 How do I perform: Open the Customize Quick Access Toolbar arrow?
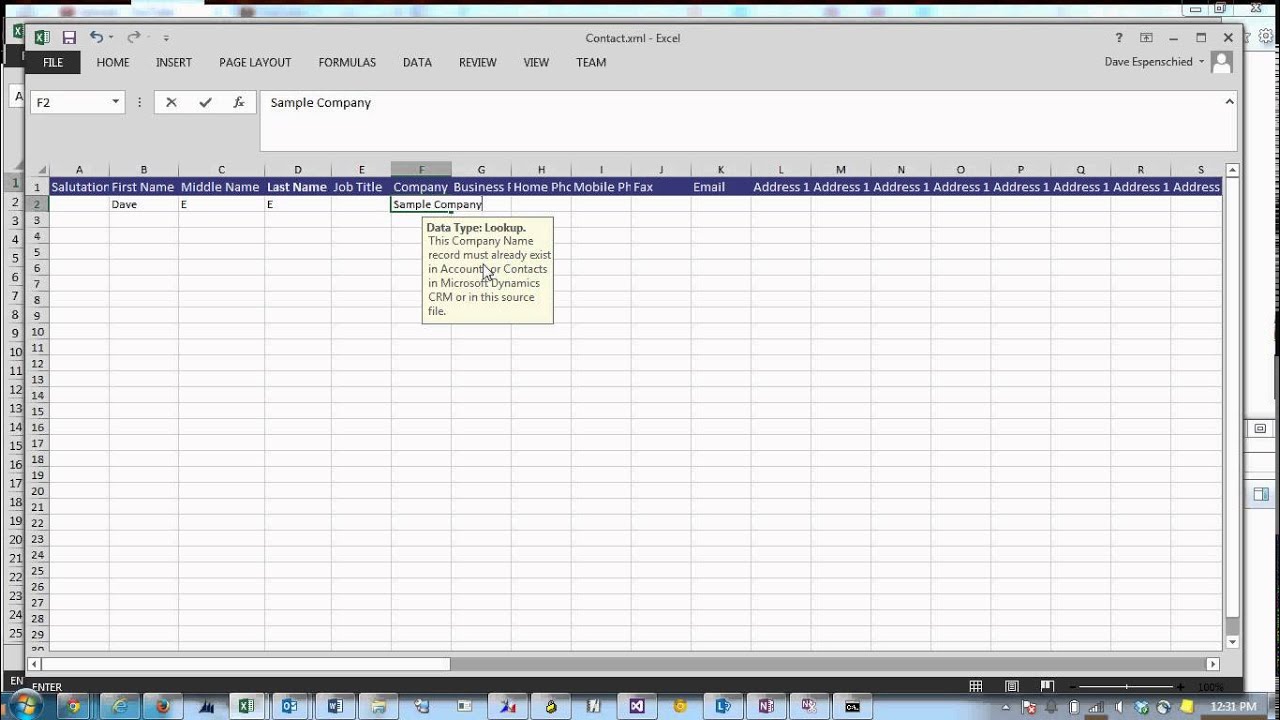166,38
